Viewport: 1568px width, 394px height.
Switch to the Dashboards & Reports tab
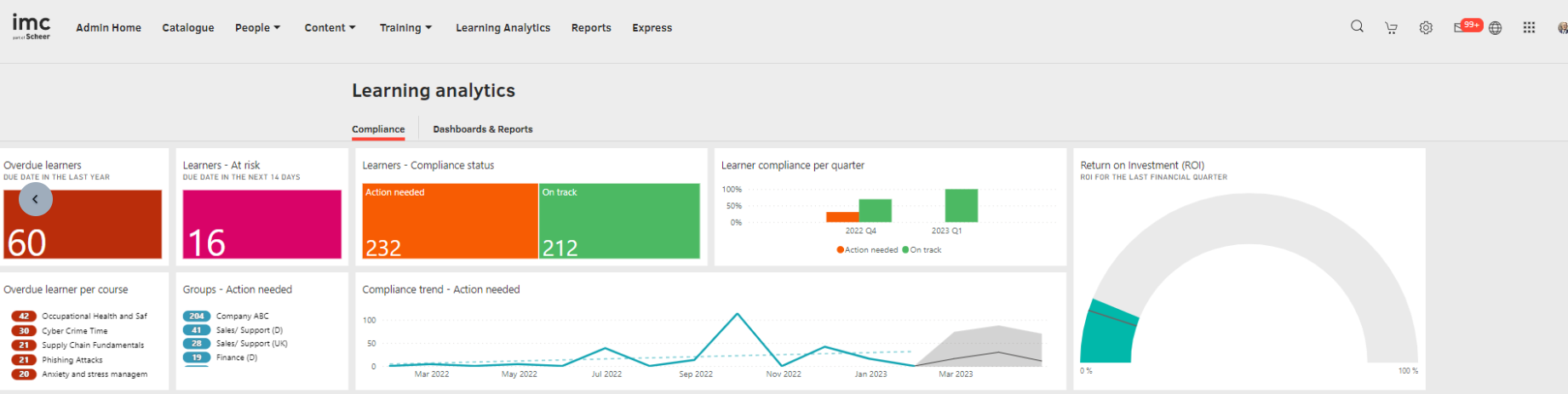coord(482,129)
